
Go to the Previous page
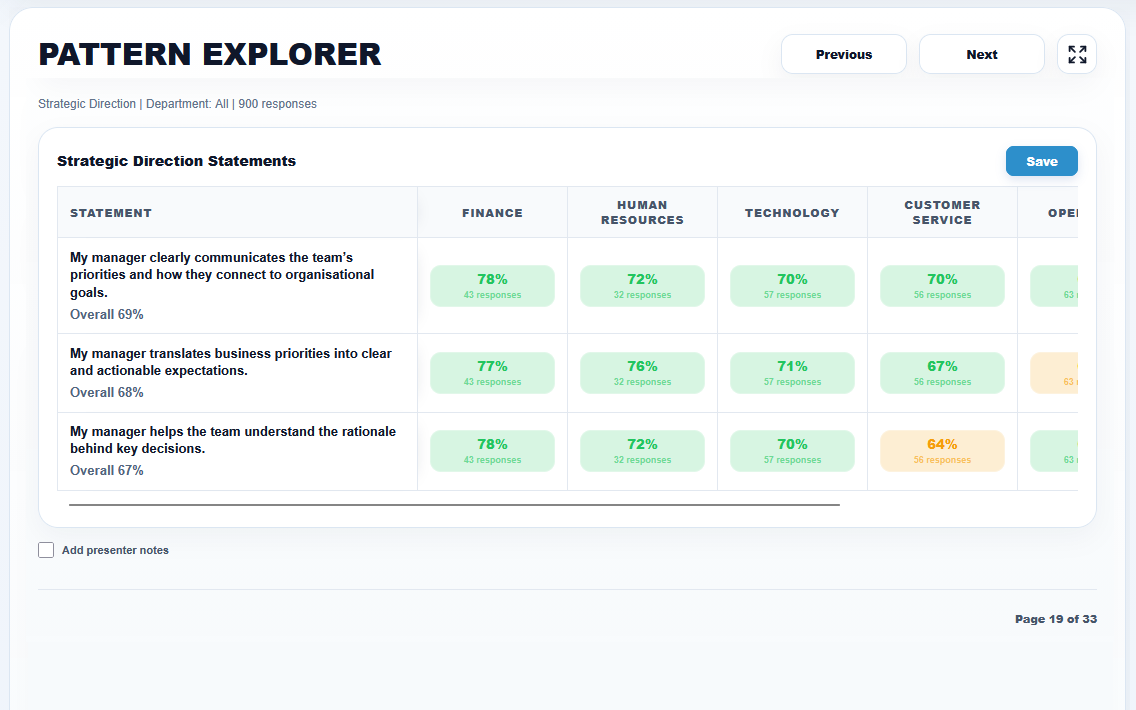pyautogui.click(x=843, y=54)
